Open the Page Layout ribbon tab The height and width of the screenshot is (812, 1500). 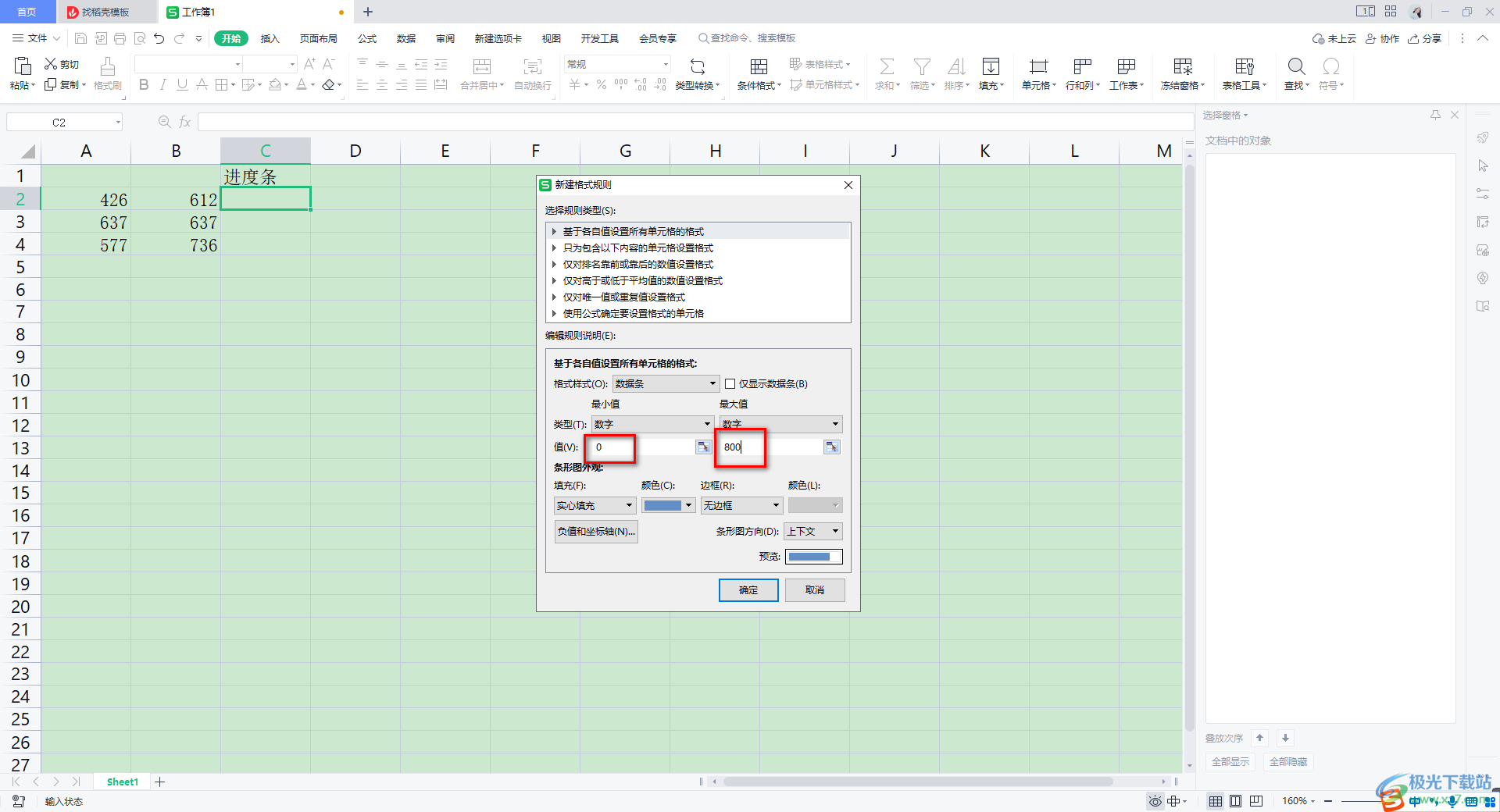(319, 38)
